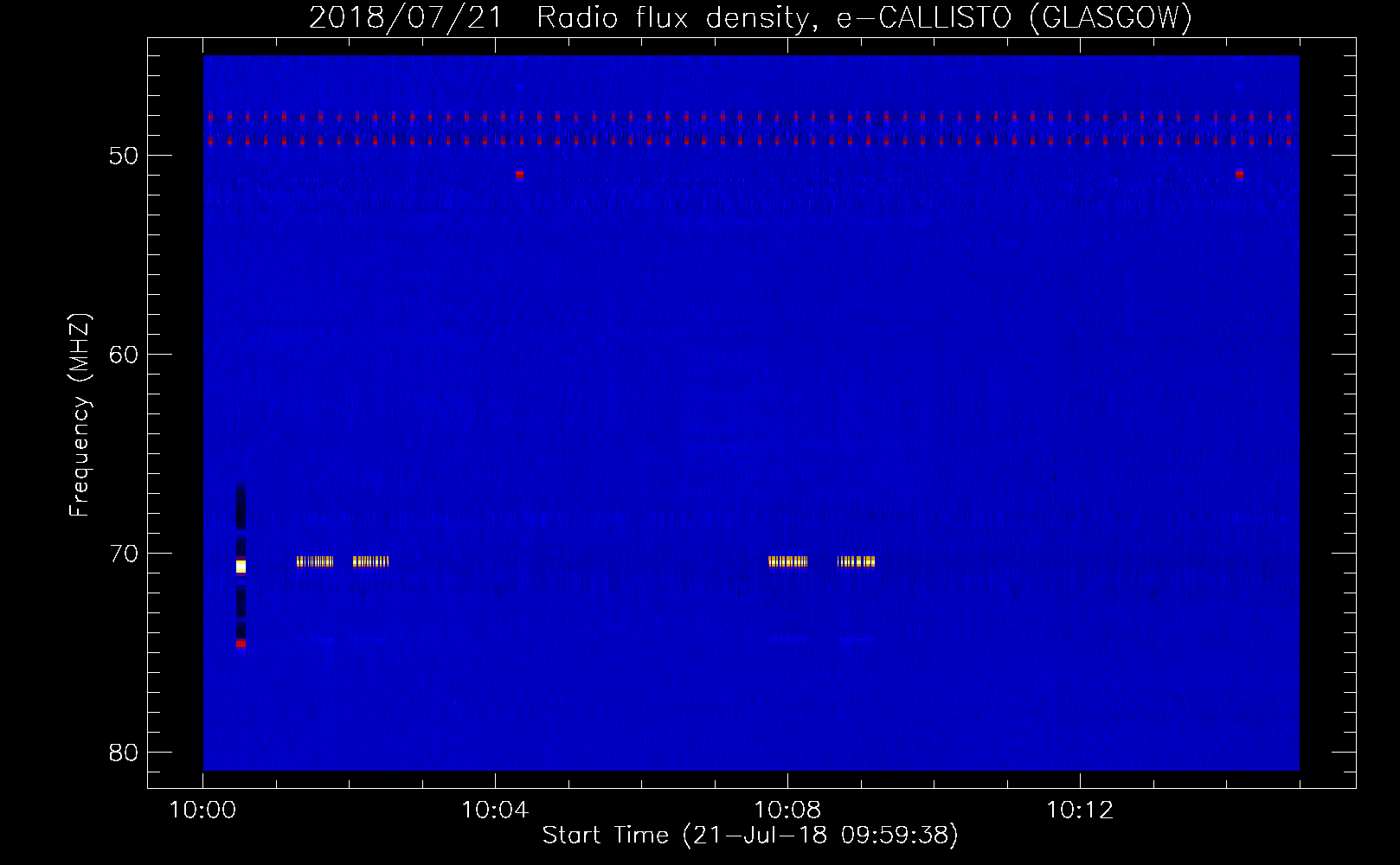
Task: Click the first yellow burst near 10:01
Action: pos(314,561)
